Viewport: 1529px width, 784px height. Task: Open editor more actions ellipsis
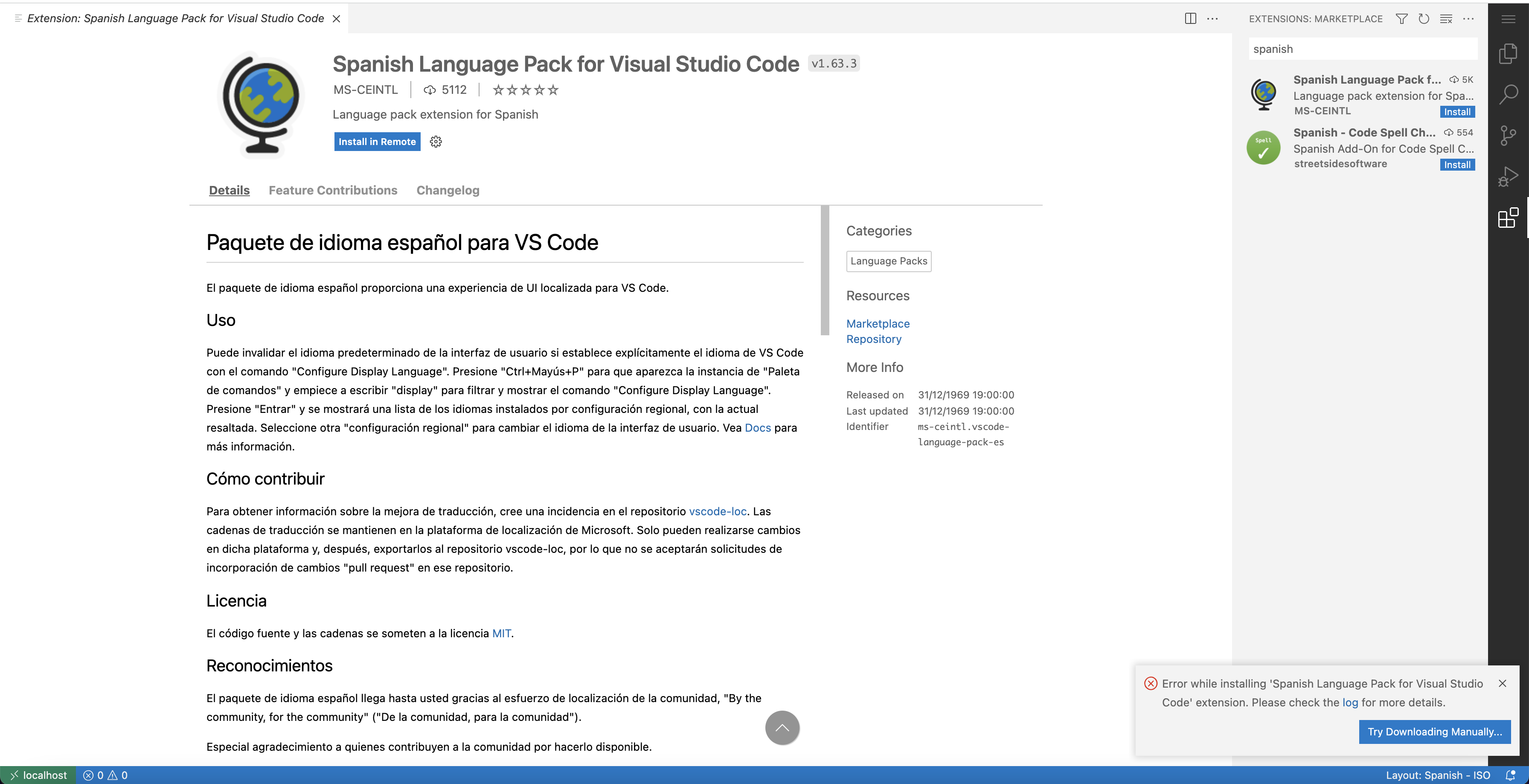1212,18
